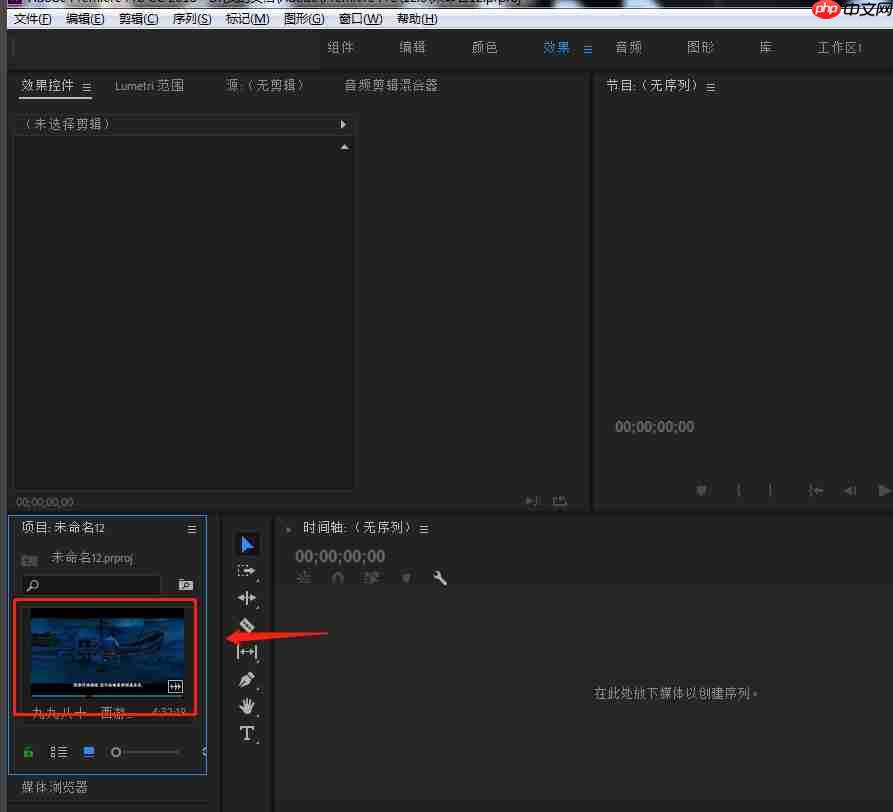Toggle Linked Selection in timeline

tap(373, 578)
